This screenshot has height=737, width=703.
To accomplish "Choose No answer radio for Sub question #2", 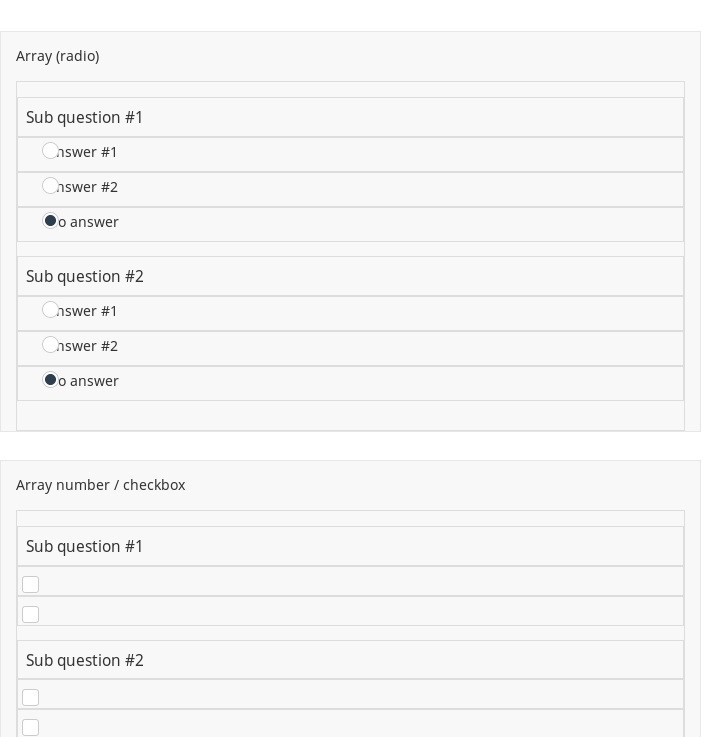I will click(x=50, y=380).
